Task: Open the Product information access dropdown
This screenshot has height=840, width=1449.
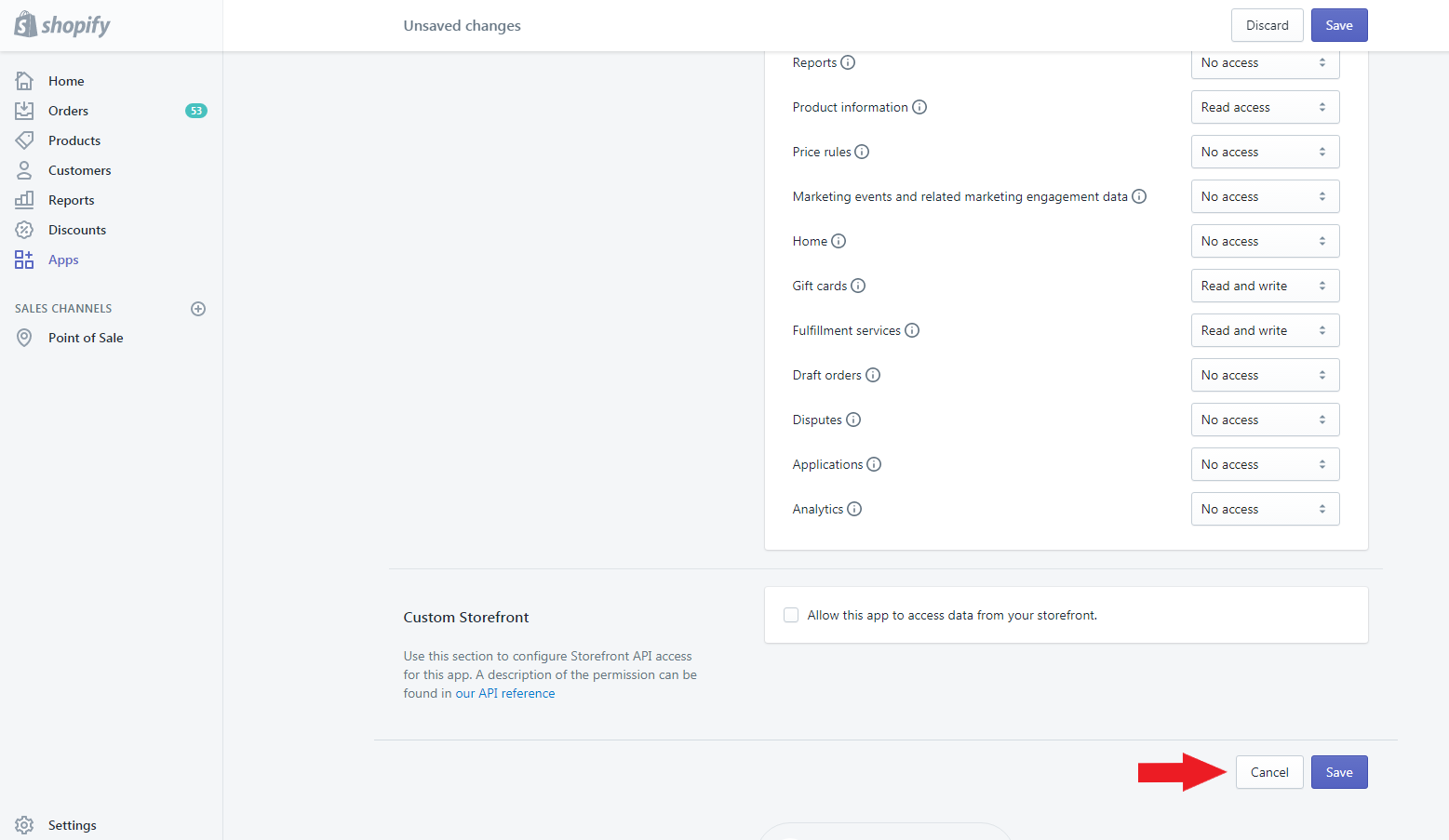Action: 1265,107
